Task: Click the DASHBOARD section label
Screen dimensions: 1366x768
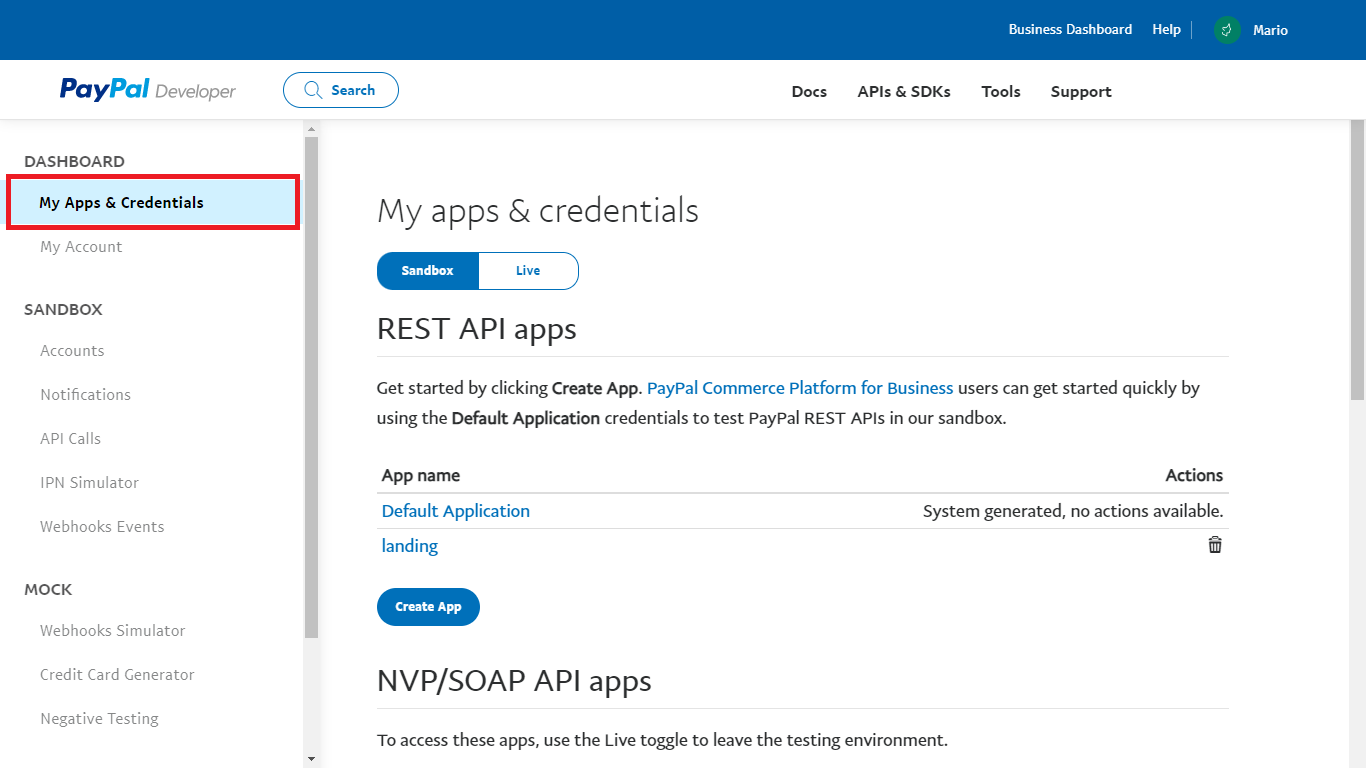Action: pyautogui.click(x=74, y=162)
